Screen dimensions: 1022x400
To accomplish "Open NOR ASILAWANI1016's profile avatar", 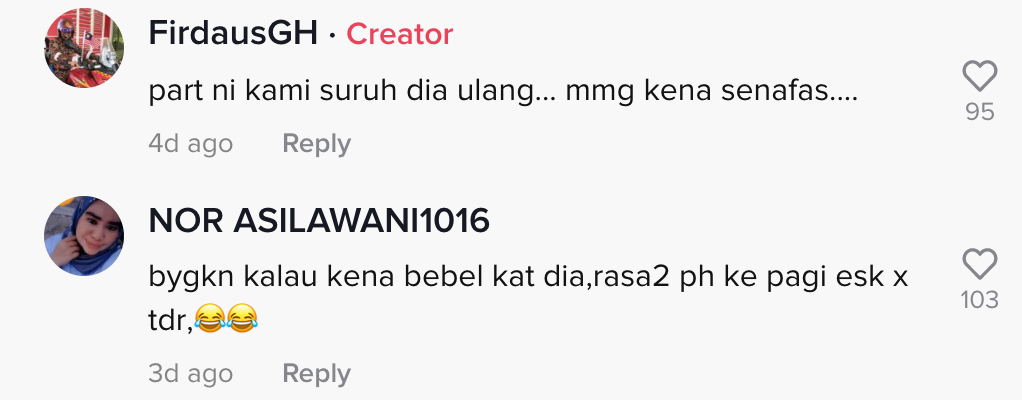I will click(84, 236).
